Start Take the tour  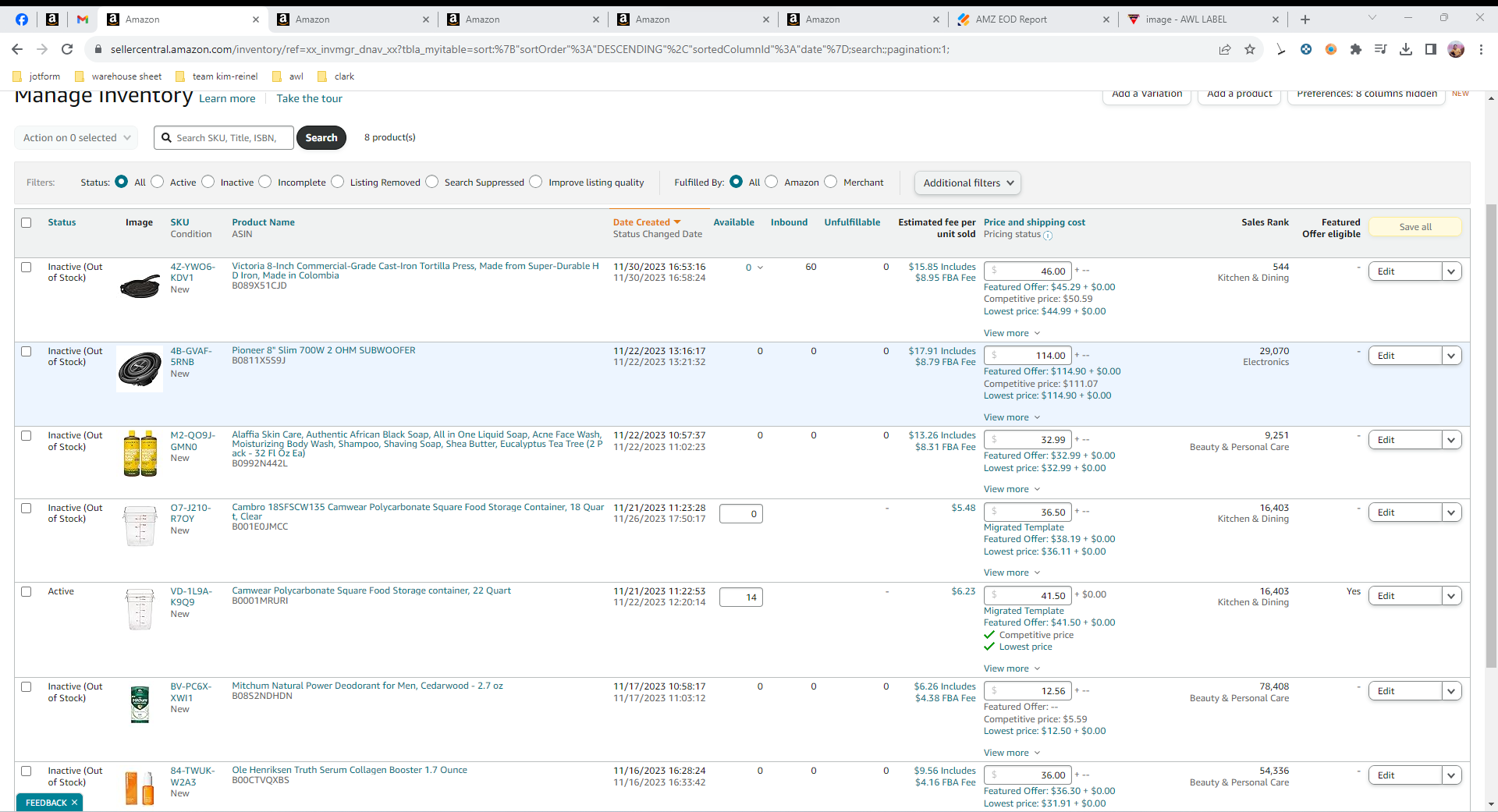tap(309, 99)
